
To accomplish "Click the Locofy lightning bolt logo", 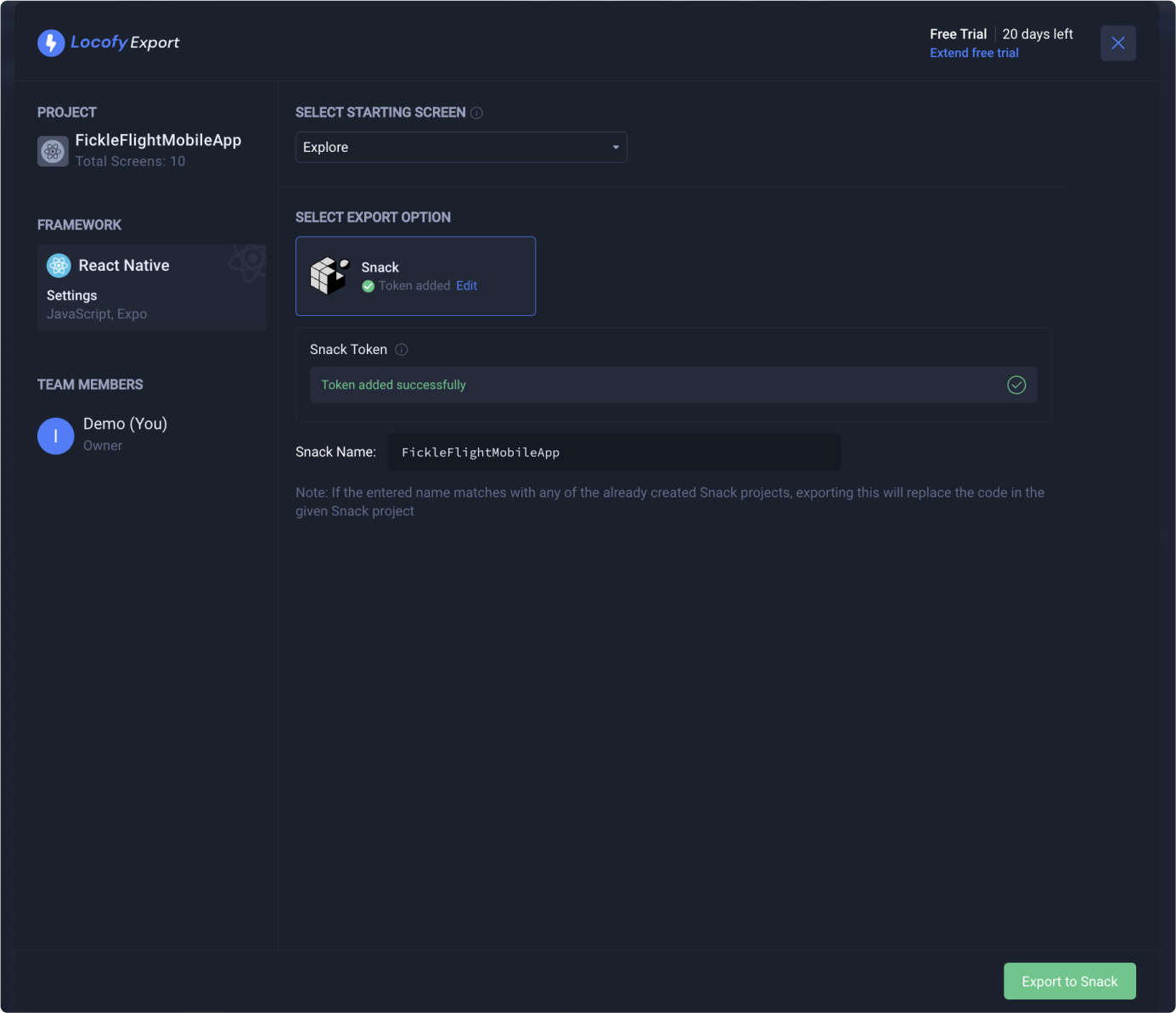I will 51,42.
